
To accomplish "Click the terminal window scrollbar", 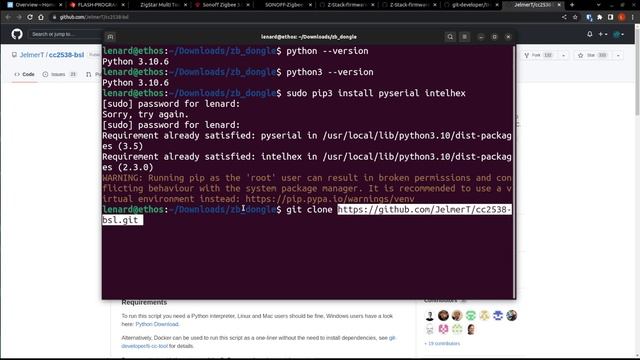I will 514,171.
